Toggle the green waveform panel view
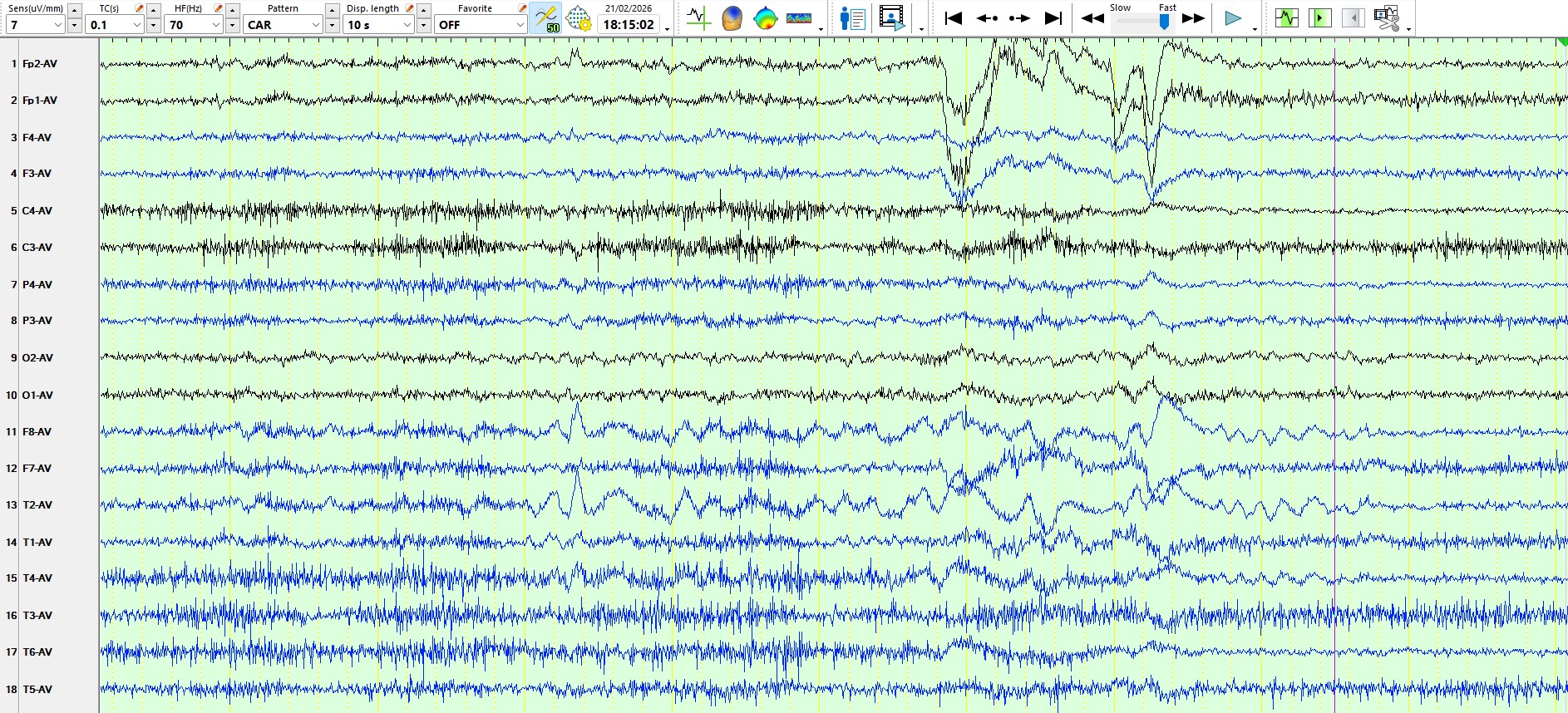The height and width of the screenshot is (713, 1568). pyautogui.click(x=1287, y=17)
